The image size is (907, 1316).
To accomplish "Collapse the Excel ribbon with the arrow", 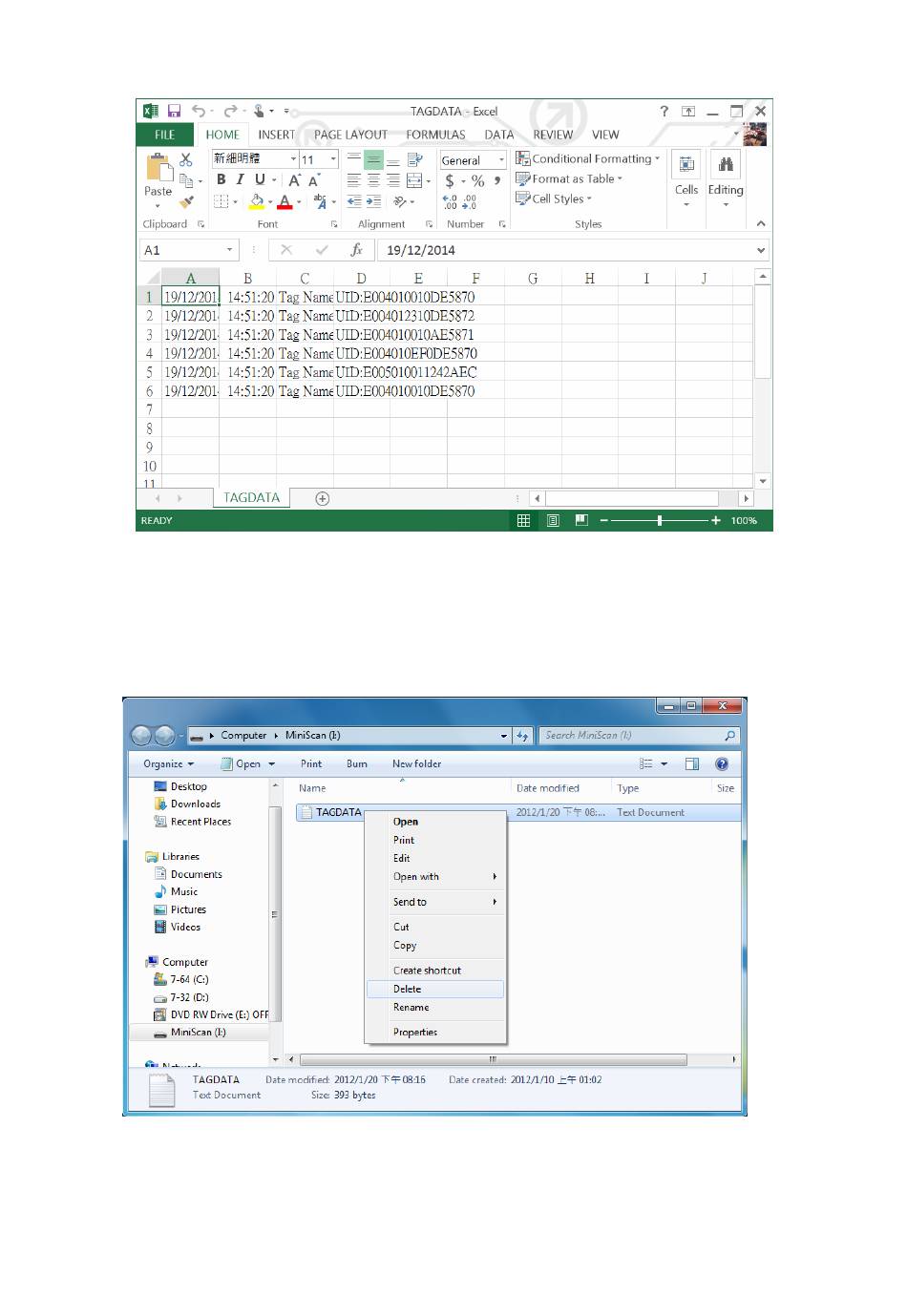I will point(761,223).
